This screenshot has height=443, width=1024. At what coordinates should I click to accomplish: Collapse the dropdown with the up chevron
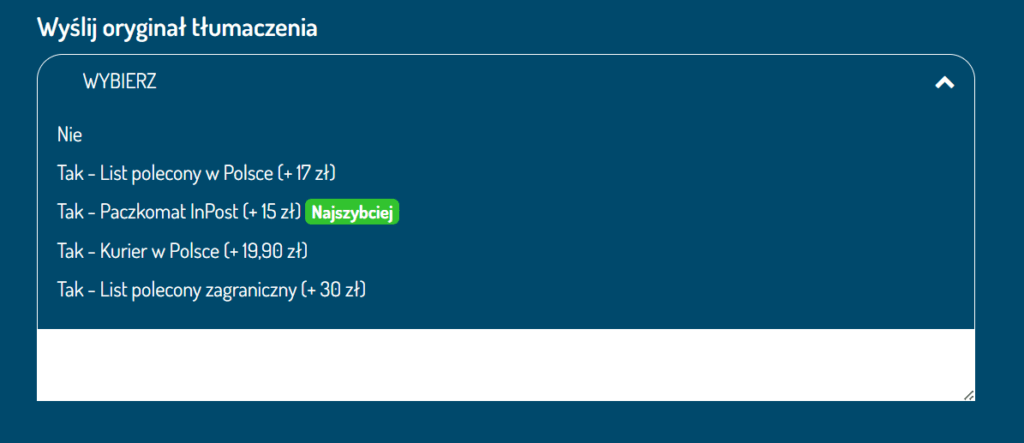944,83
